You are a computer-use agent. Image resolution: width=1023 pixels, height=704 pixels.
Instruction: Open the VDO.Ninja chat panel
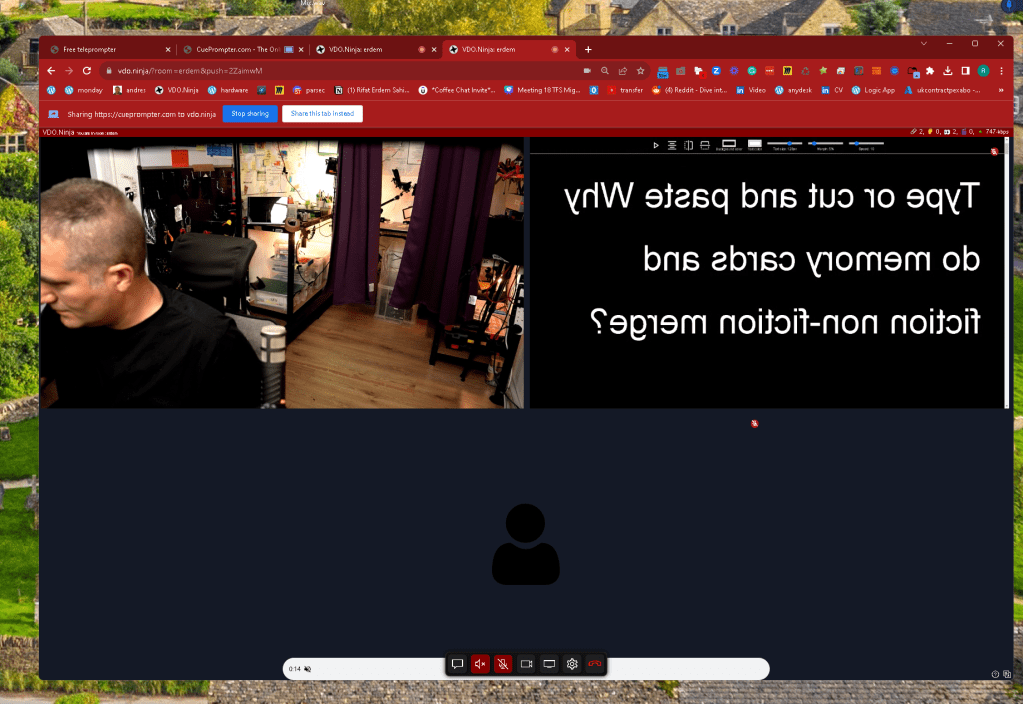pos(457,664)
